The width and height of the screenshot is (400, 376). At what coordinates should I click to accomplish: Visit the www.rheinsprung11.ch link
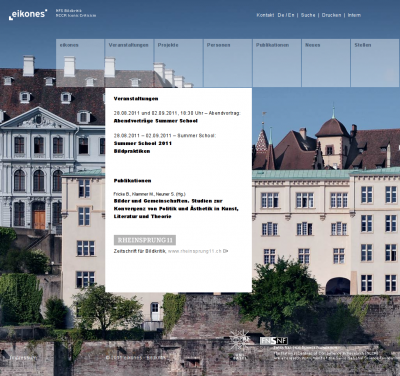click(x=198, y=251)
